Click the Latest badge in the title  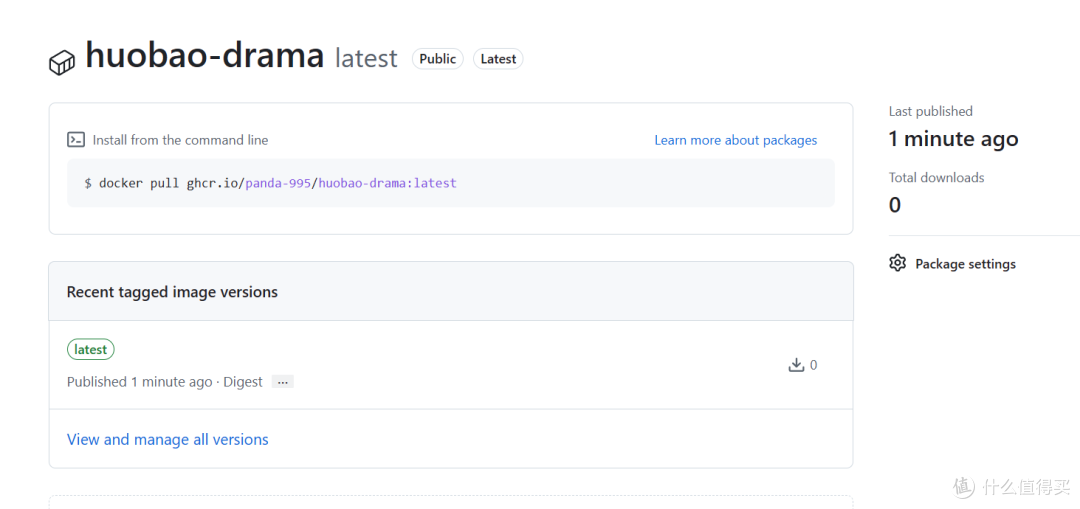tap(498, 59)
